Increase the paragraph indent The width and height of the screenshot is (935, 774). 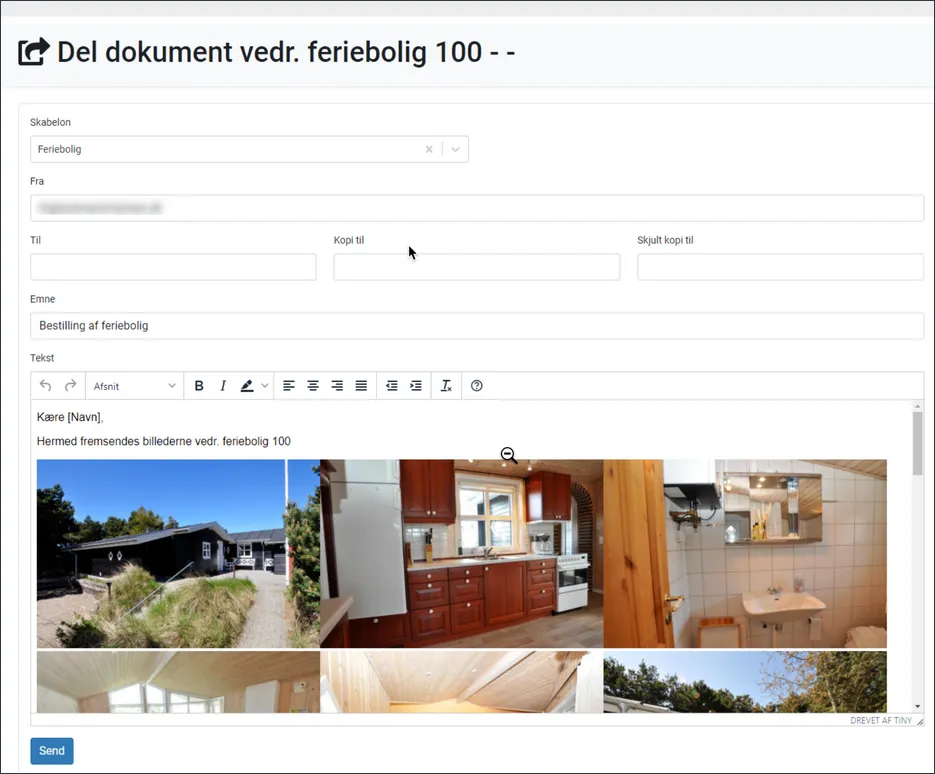point(416,386)
